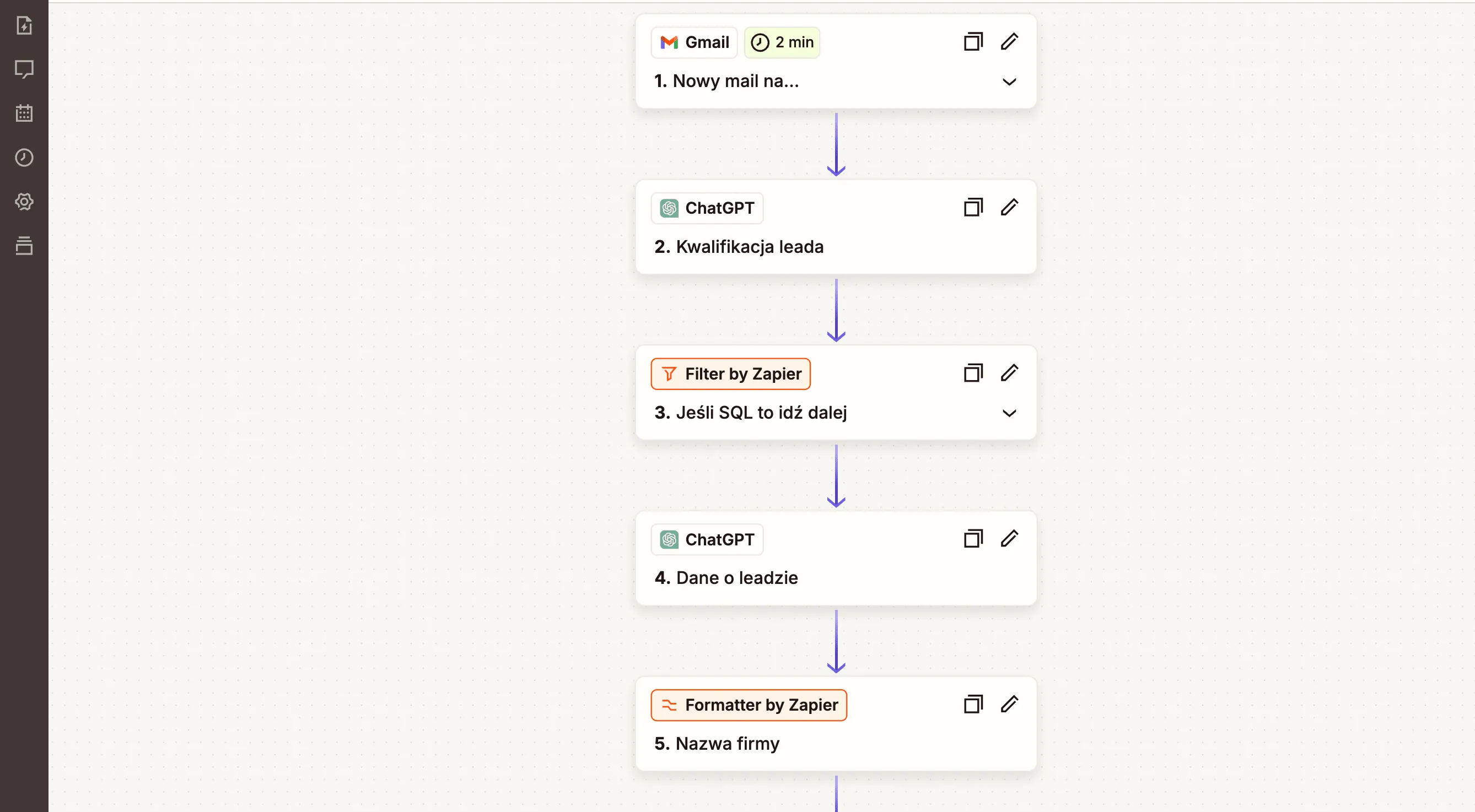Open the calendar schedule sidebar icon
The image size is (1475, 812).
tap(24, 113)
